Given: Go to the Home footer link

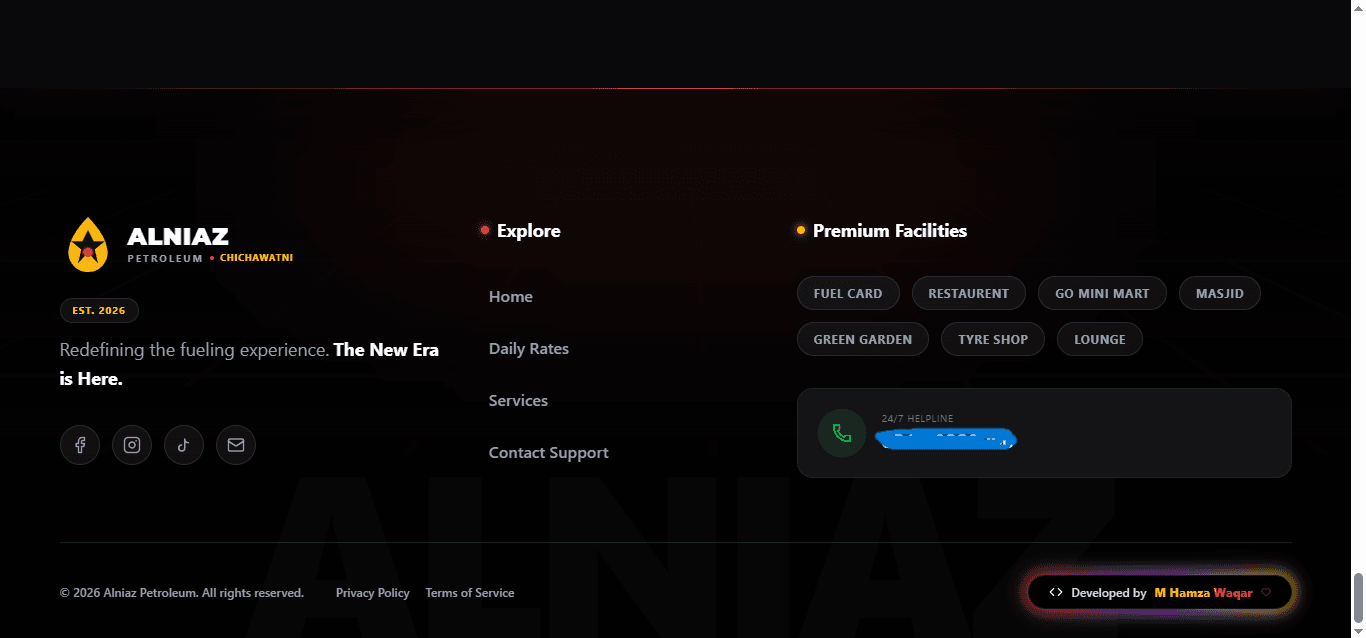Looking at the screenshot, I should point(511,297).
